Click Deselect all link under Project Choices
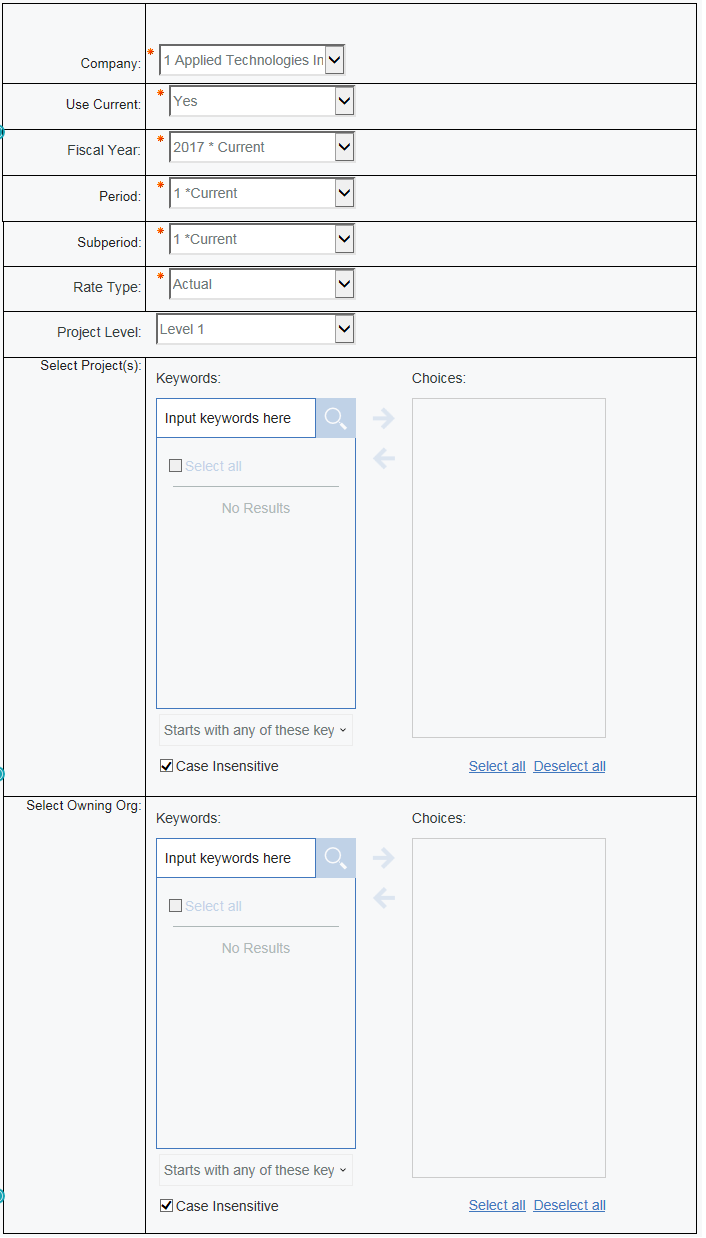 click(569, 766)
